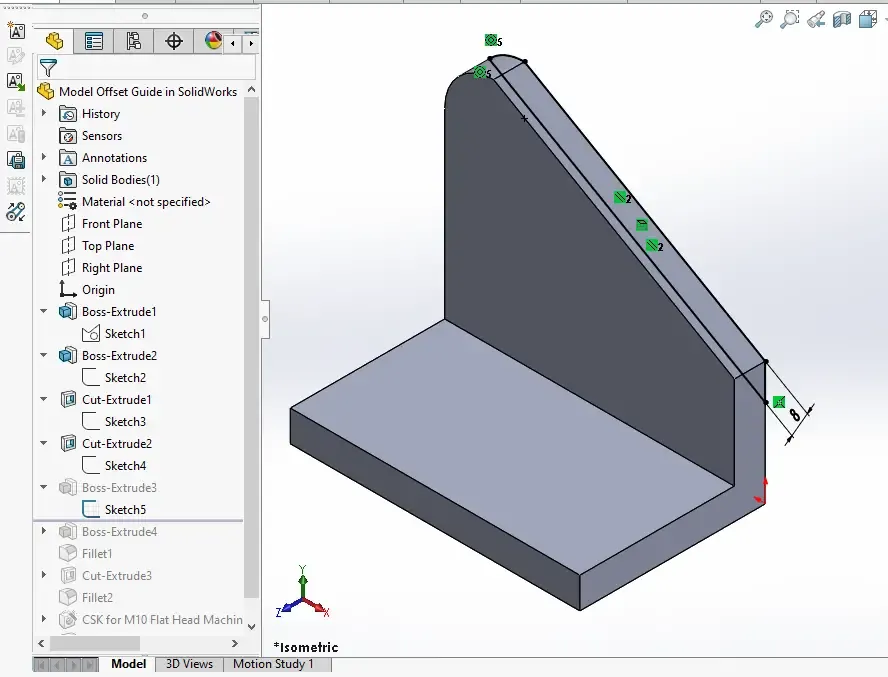
Task: Open the DisplayManager color ball tab
Action: pyautogui.click(x=213, y=41)
